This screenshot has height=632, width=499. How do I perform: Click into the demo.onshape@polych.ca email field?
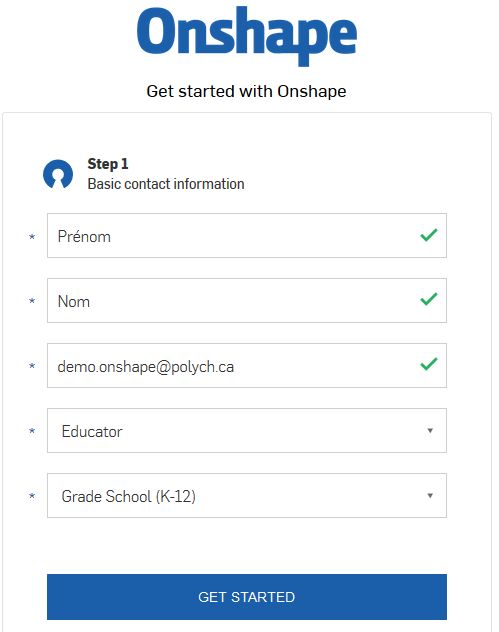point(247,366)
